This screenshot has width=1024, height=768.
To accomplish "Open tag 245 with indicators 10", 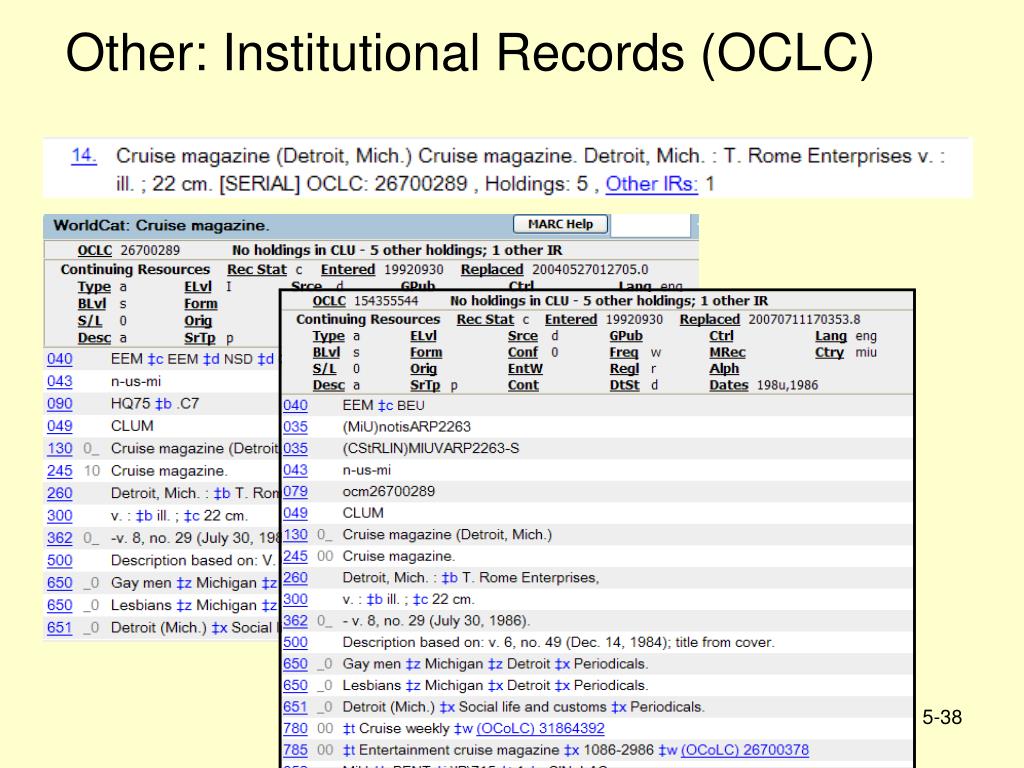I will tap(59, 471).
